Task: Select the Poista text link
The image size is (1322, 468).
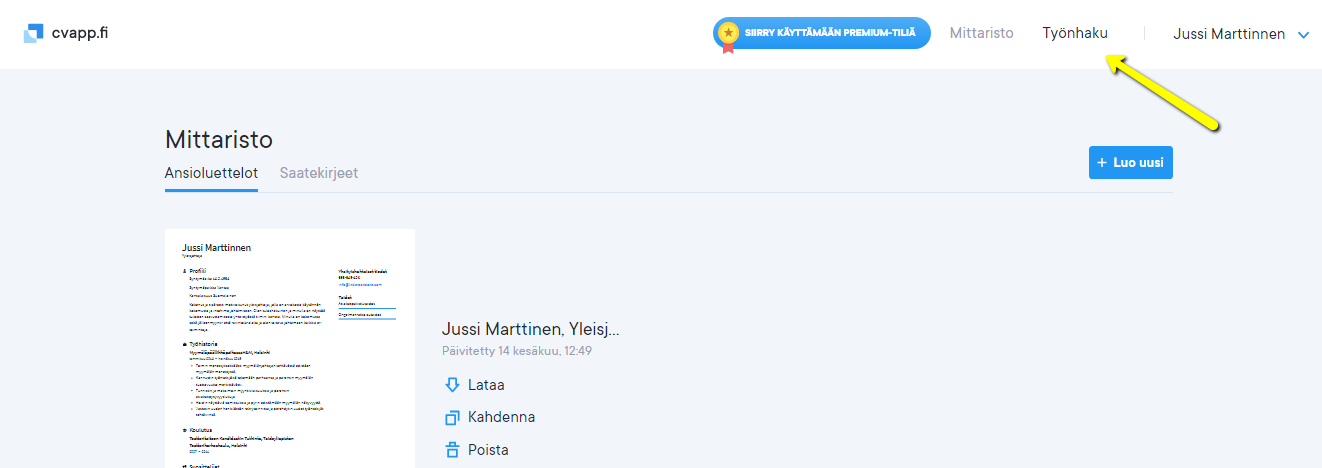Action: point(488,450)
